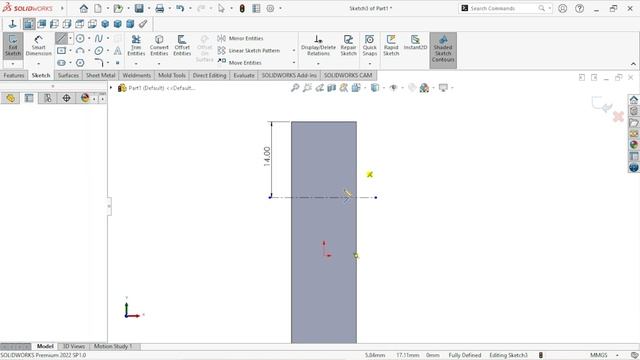Click the Repair Sketch tool
Viewport: 640px width, 360px height.
coord(349,45)
